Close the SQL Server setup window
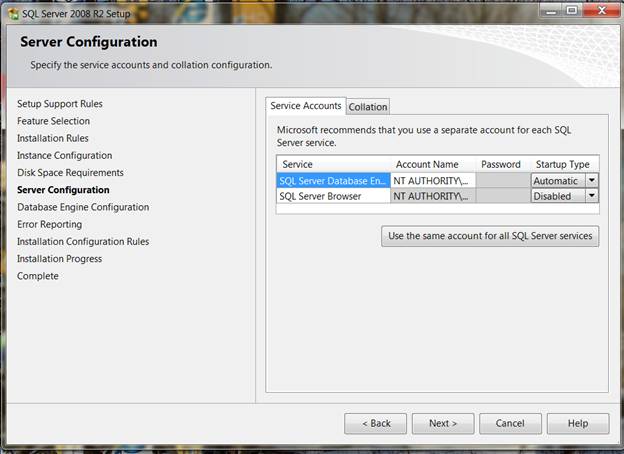Image resolution: width=624 pixels, height=454 pixels. pos(602,11)
